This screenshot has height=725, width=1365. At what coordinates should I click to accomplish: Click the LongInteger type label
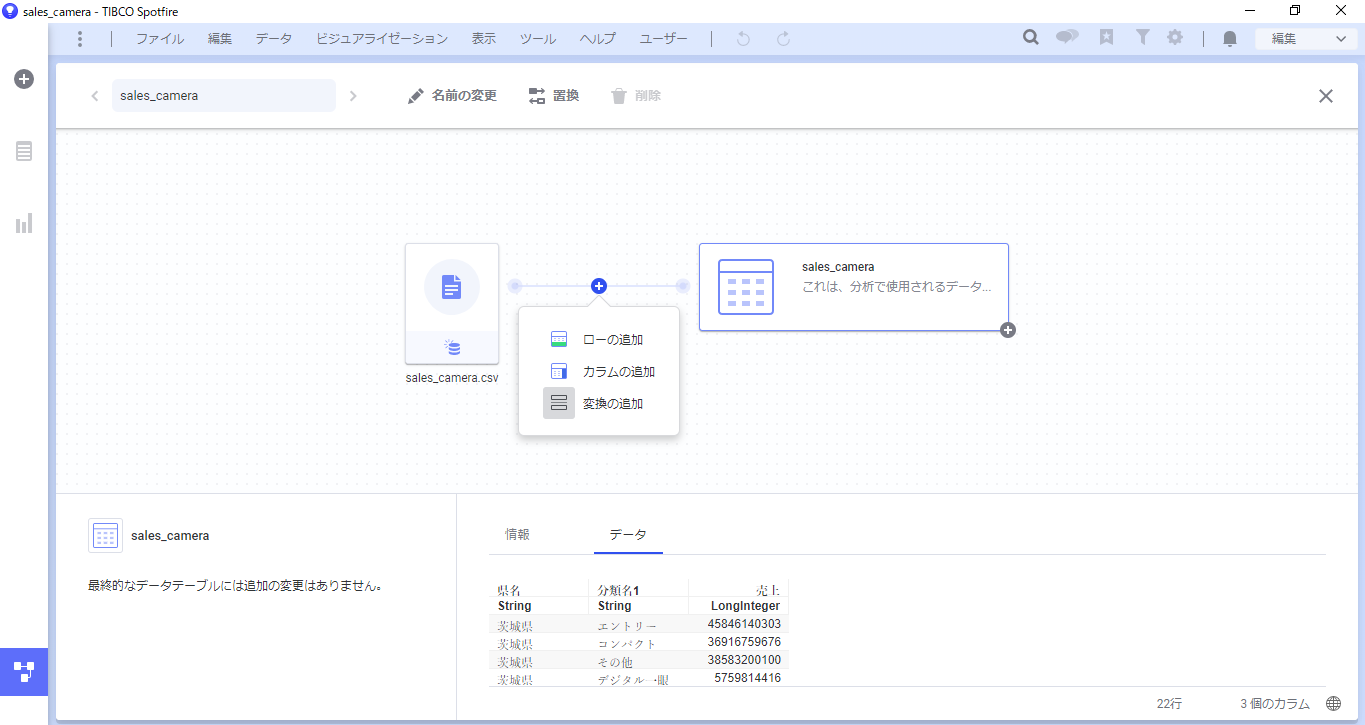[x=746, y=606]
